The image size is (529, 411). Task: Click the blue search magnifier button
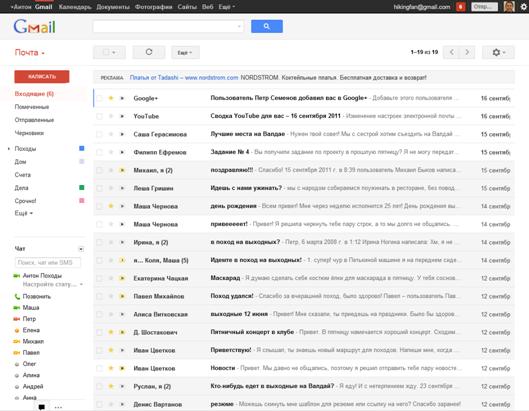tap(267, 26)
